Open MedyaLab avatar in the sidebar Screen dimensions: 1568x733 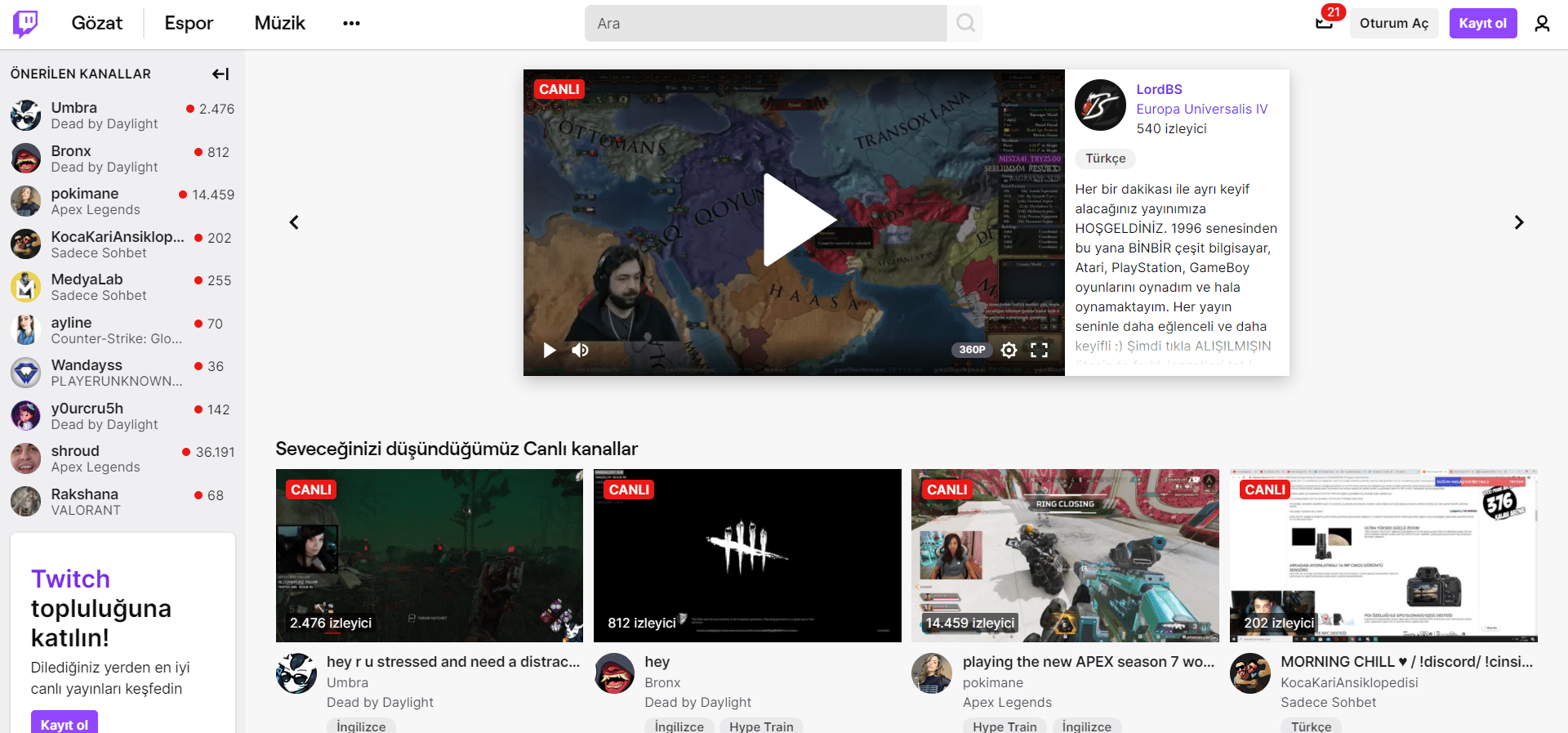[26, 287]
